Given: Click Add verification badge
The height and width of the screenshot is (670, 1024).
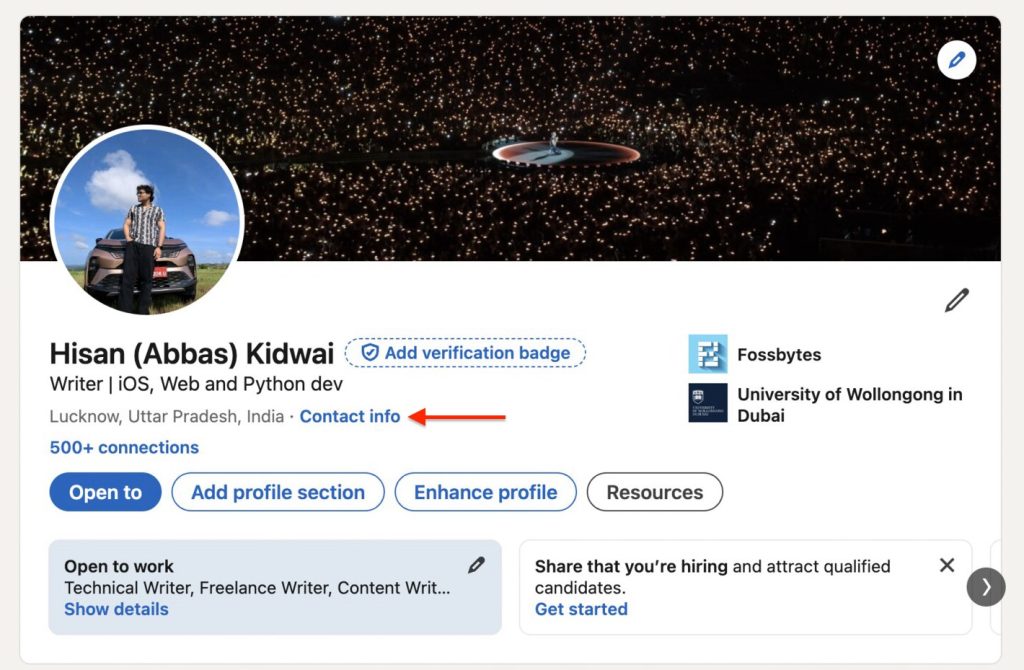Looking at the screenshot, I should click(477, 353).
